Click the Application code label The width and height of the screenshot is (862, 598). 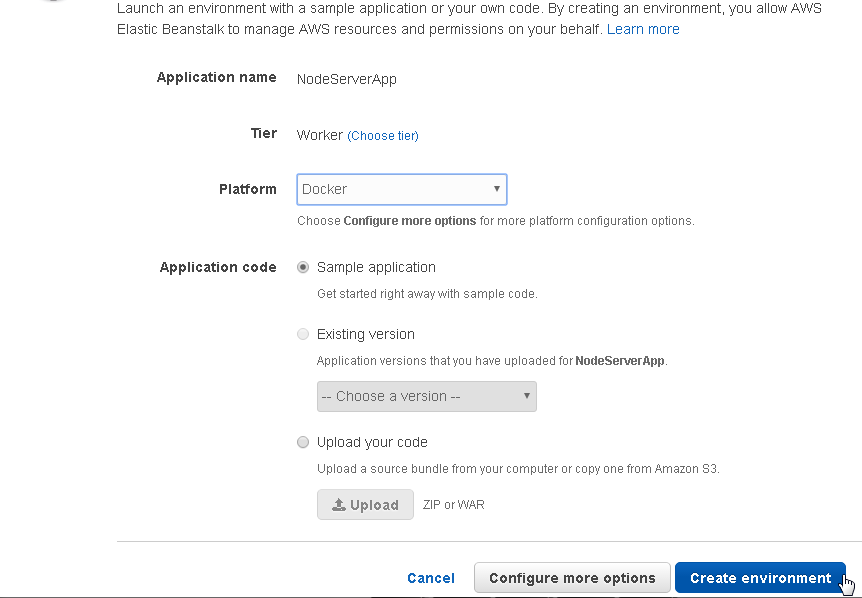[218, 267]
